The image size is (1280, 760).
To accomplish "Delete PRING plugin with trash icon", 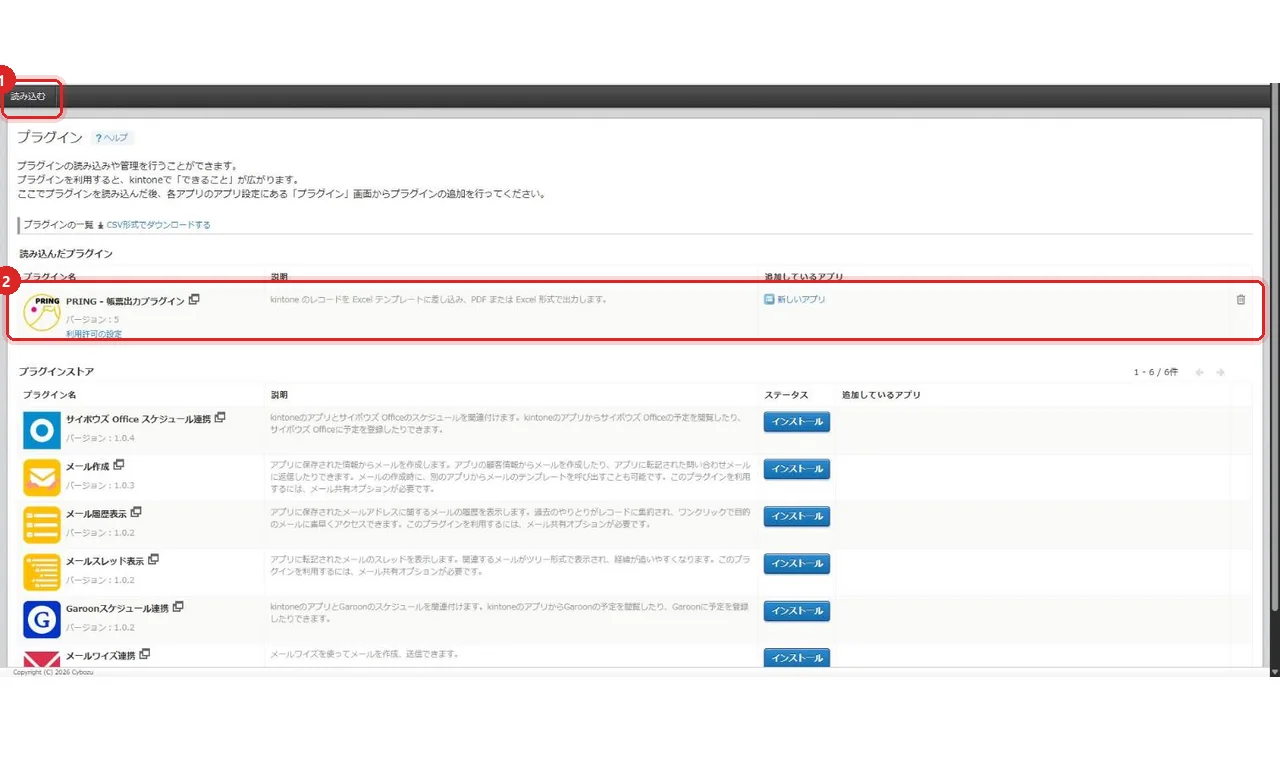I will click(1241, 299).
